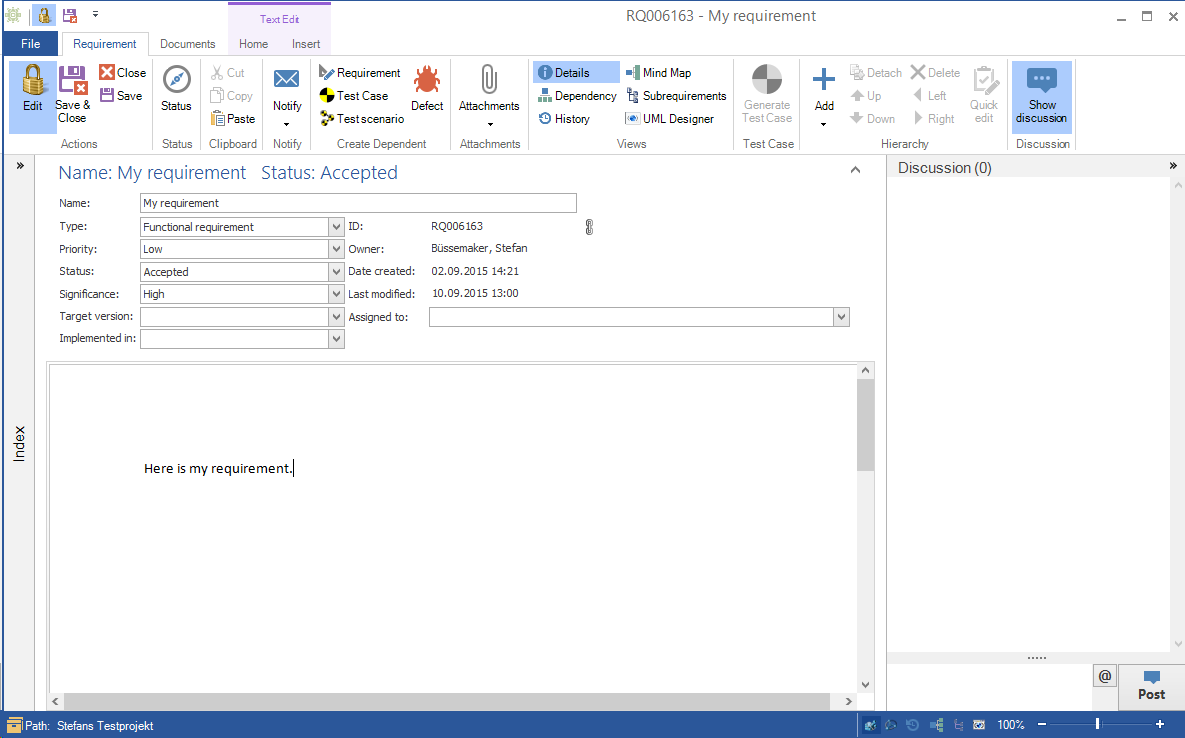Toggle the Show discussion panel button
Viewport: 1185px width, 738px height.
(1041, 96)
